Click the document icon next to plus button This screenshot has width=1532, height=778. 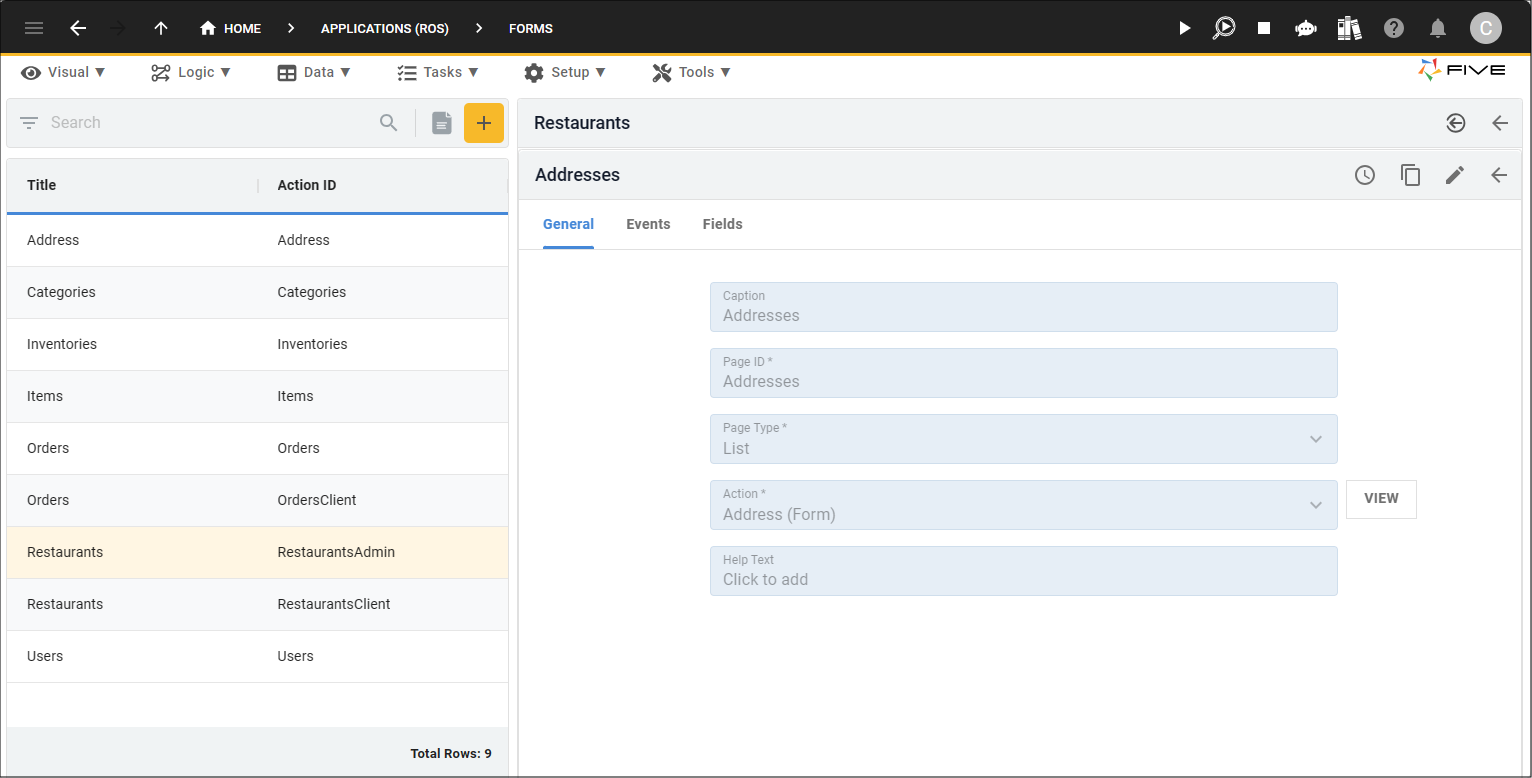[442, 123]
